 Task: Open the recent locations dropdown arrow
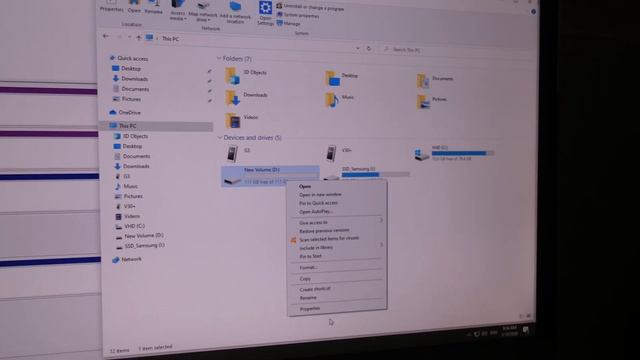(130, 37)
